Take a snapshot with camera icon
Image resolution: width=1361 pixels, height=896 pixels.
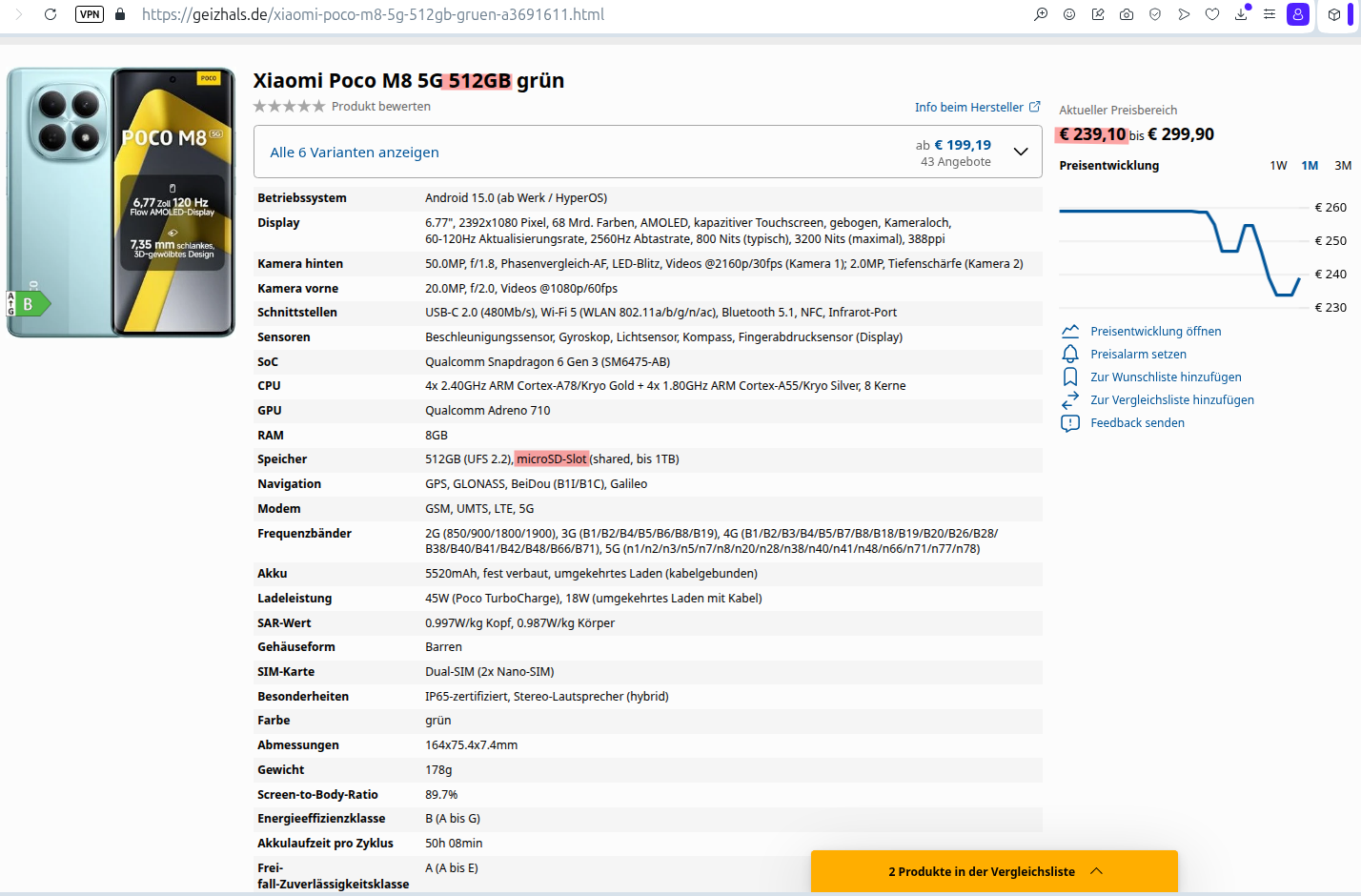coord(1127,14)
